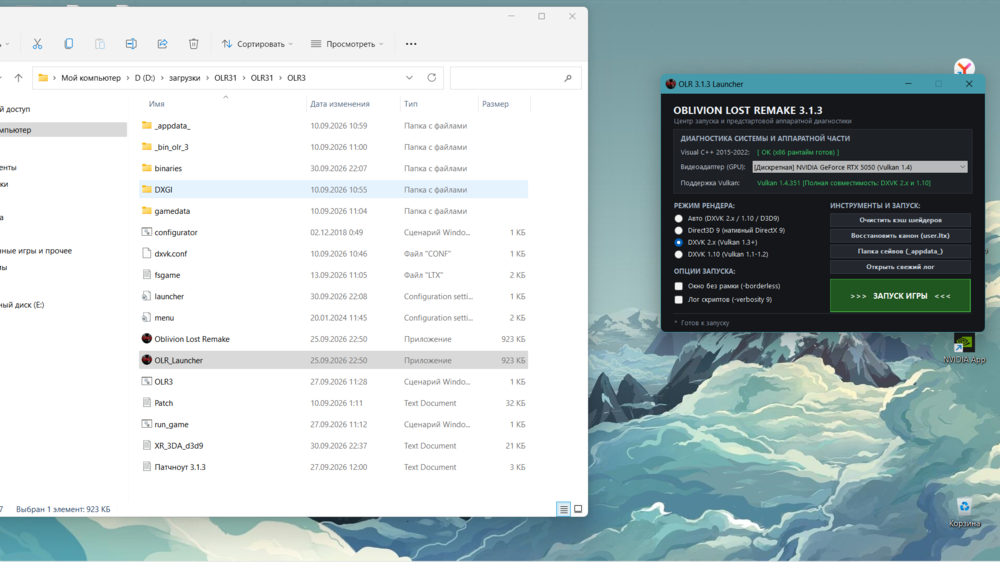Click the green ЗАПУСК ИГРЫ launch button
Image resolution: width=1000 pixels, height=562 pixels.
tap(900, 296)
